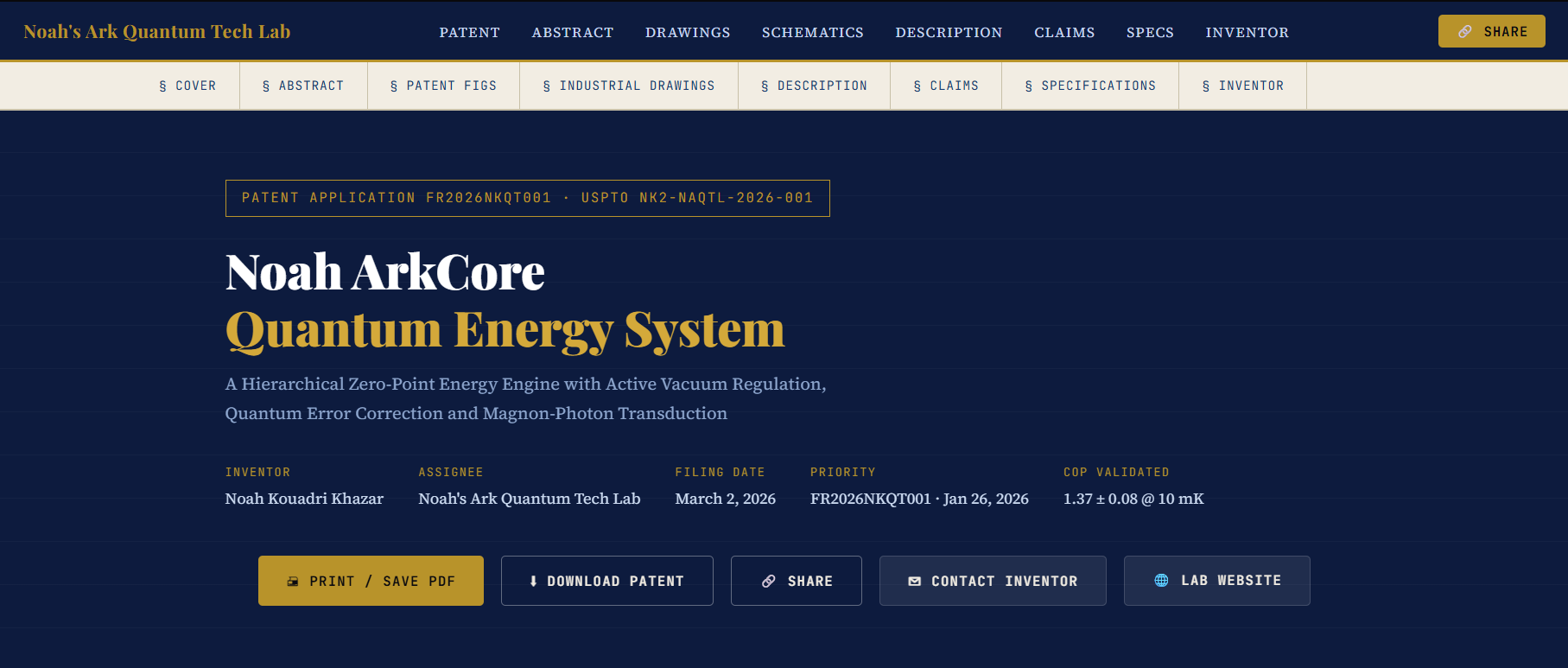This screenshot has width=1568, height=668.
Task: Click the link icon in the top Share button
Action: click(x=1465, y=32)
